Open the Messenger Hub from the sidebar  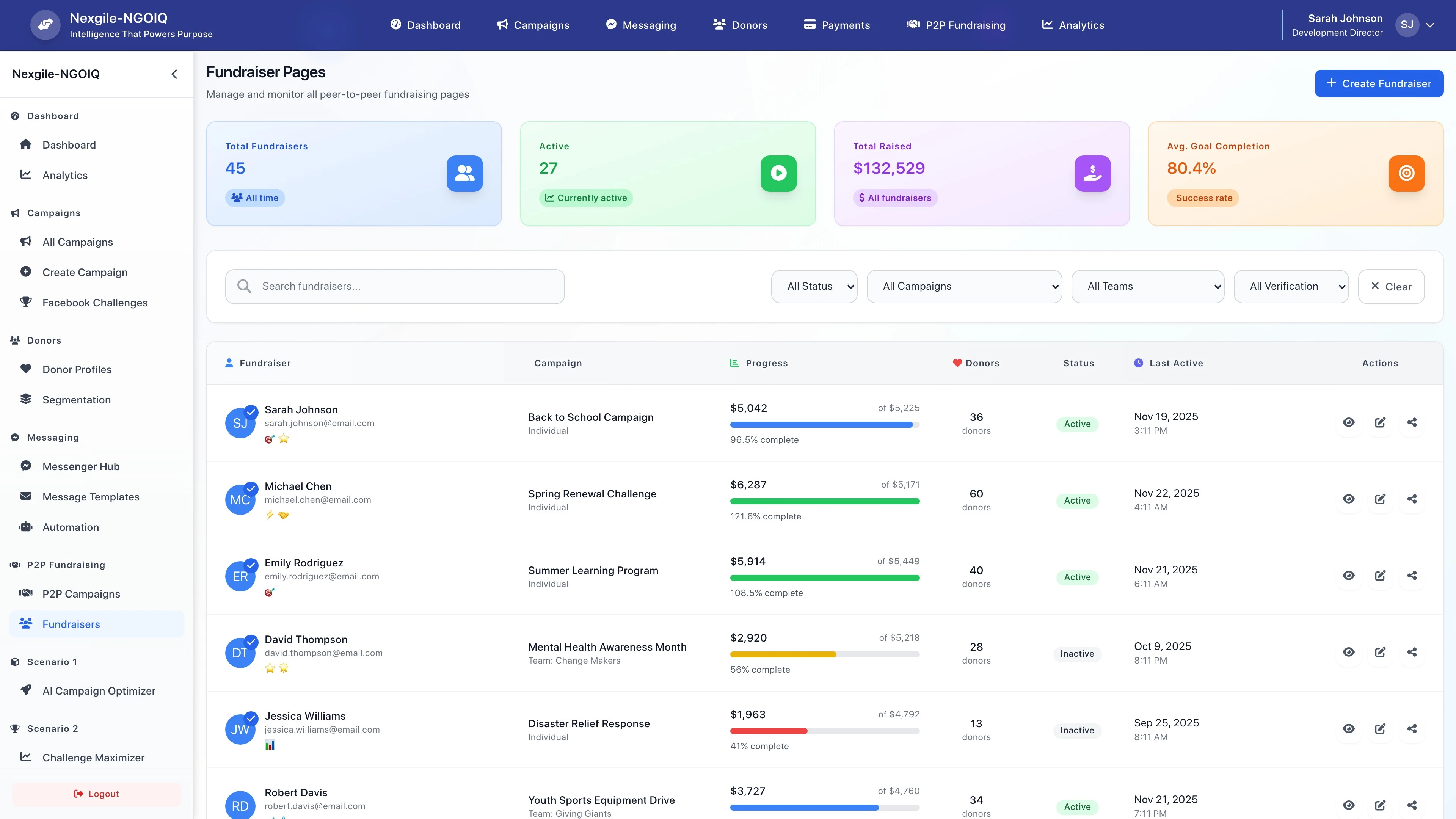[81, 466]
